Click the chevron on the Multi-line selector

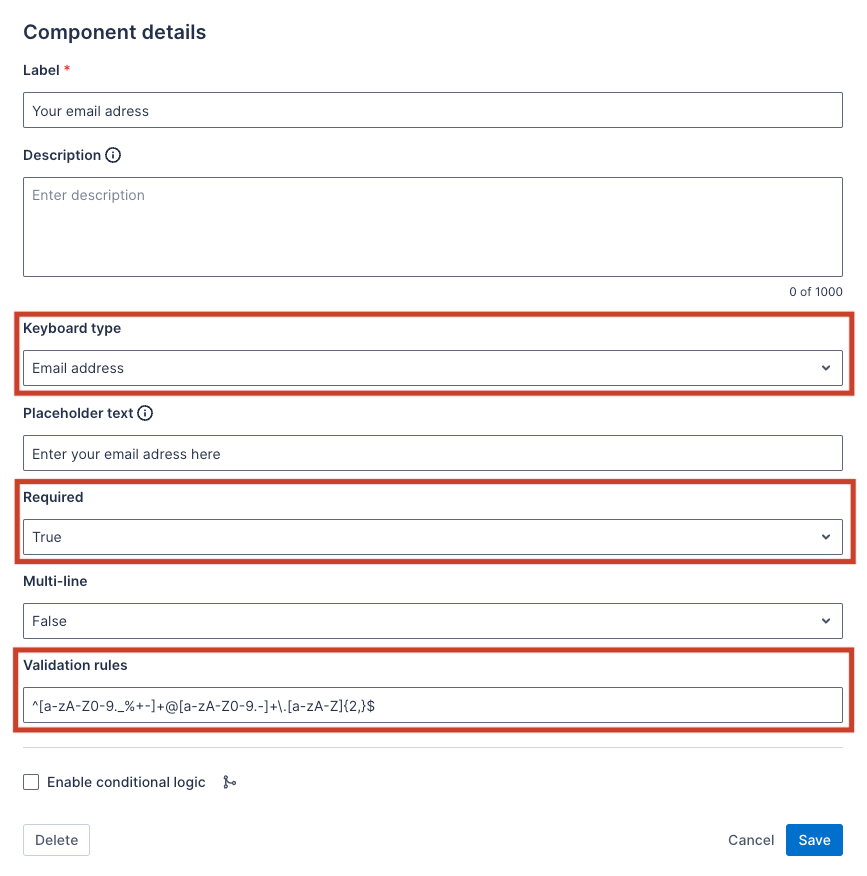click(x=826, y=621)
